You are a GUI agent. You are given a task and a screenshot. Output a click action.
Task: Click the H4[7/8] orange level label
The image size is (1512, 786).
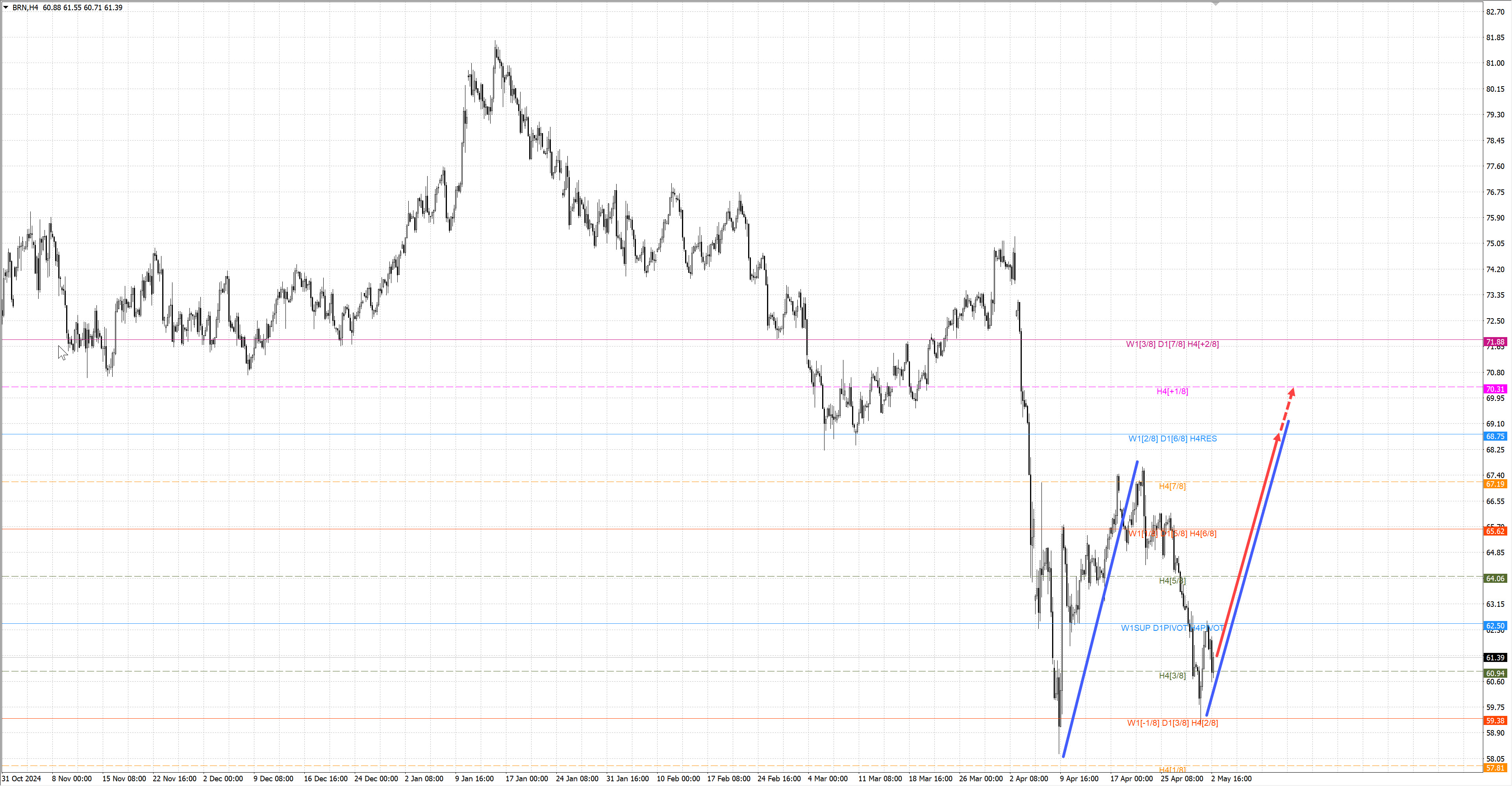point(1172,486)
